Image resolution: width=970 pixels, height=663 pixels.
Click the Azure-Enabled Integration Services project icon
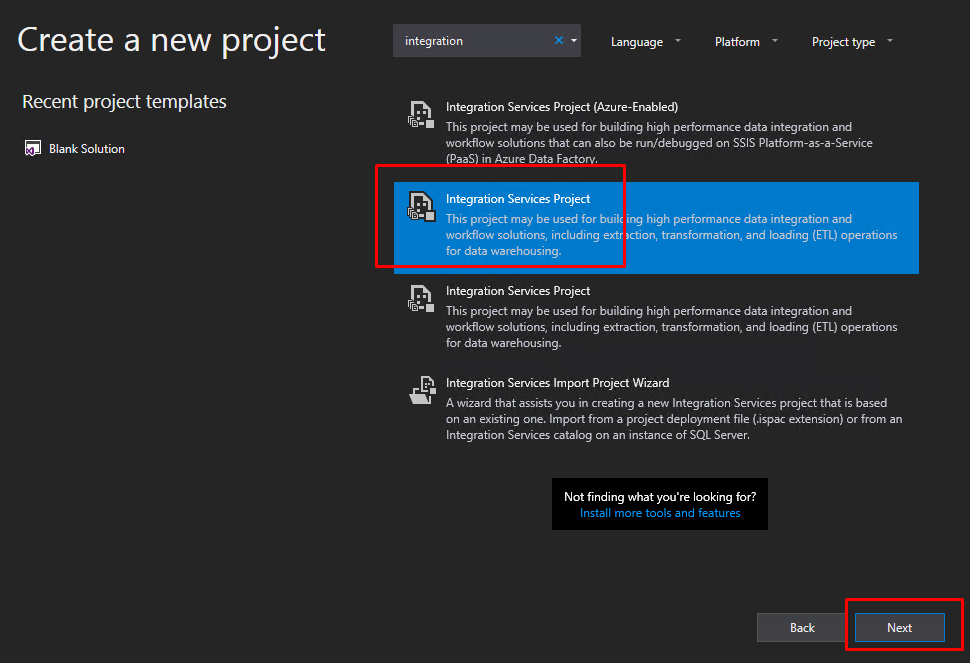click(x=421, y=115)
